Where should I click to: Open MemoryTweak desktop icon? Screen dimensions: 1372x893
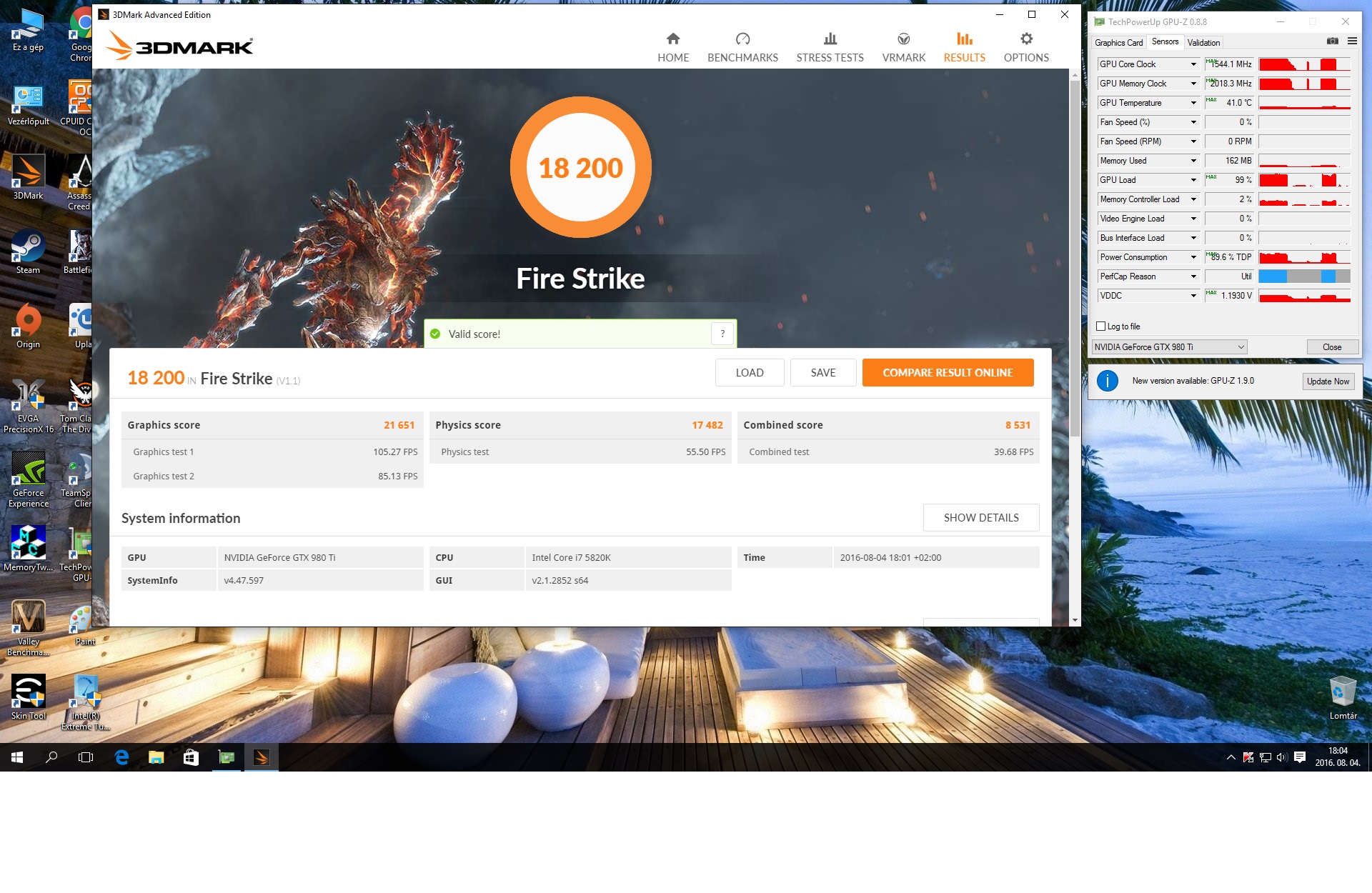pyautogui.click(x=28, y=548)
